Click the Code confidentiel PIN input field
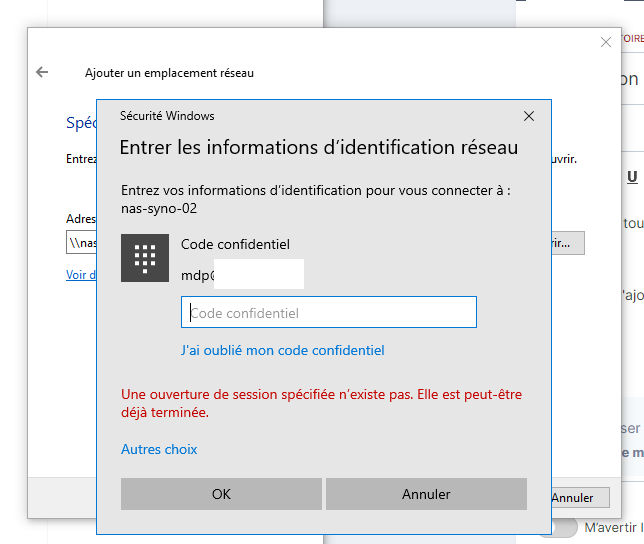This screenshot has width=644, height=544. click(329, 312)
